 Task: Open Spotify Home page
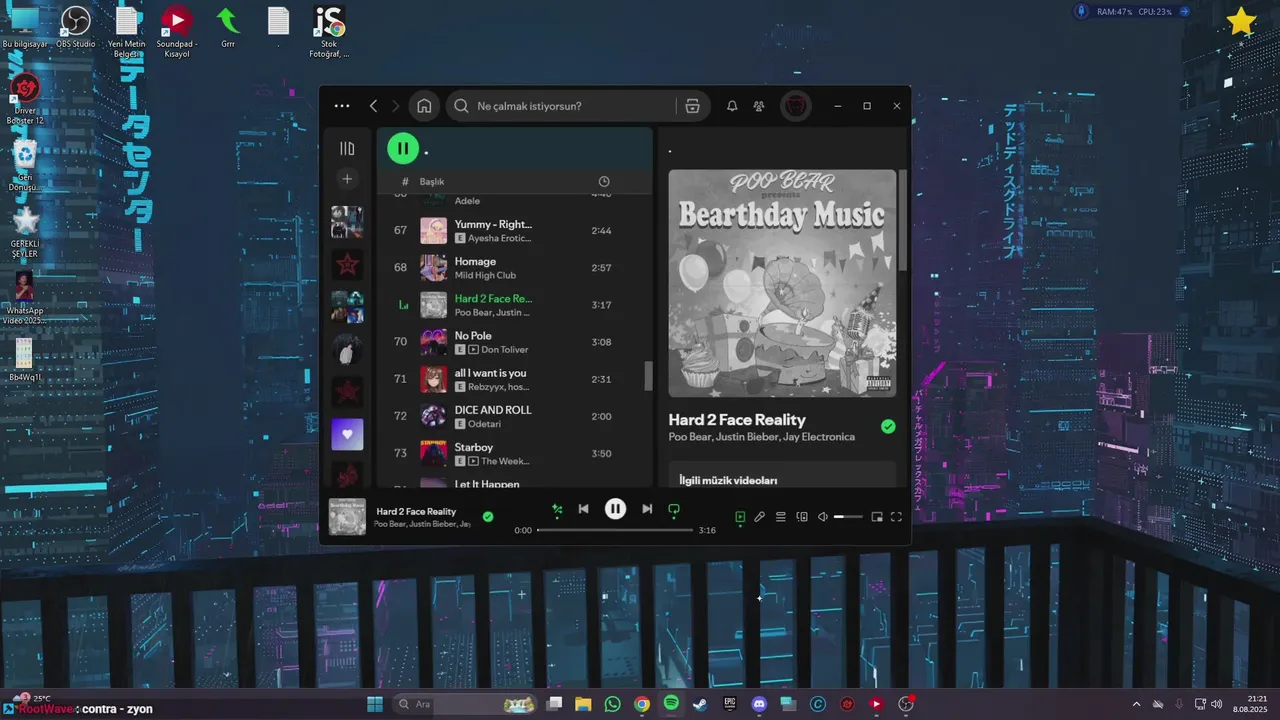coord(424,106)
